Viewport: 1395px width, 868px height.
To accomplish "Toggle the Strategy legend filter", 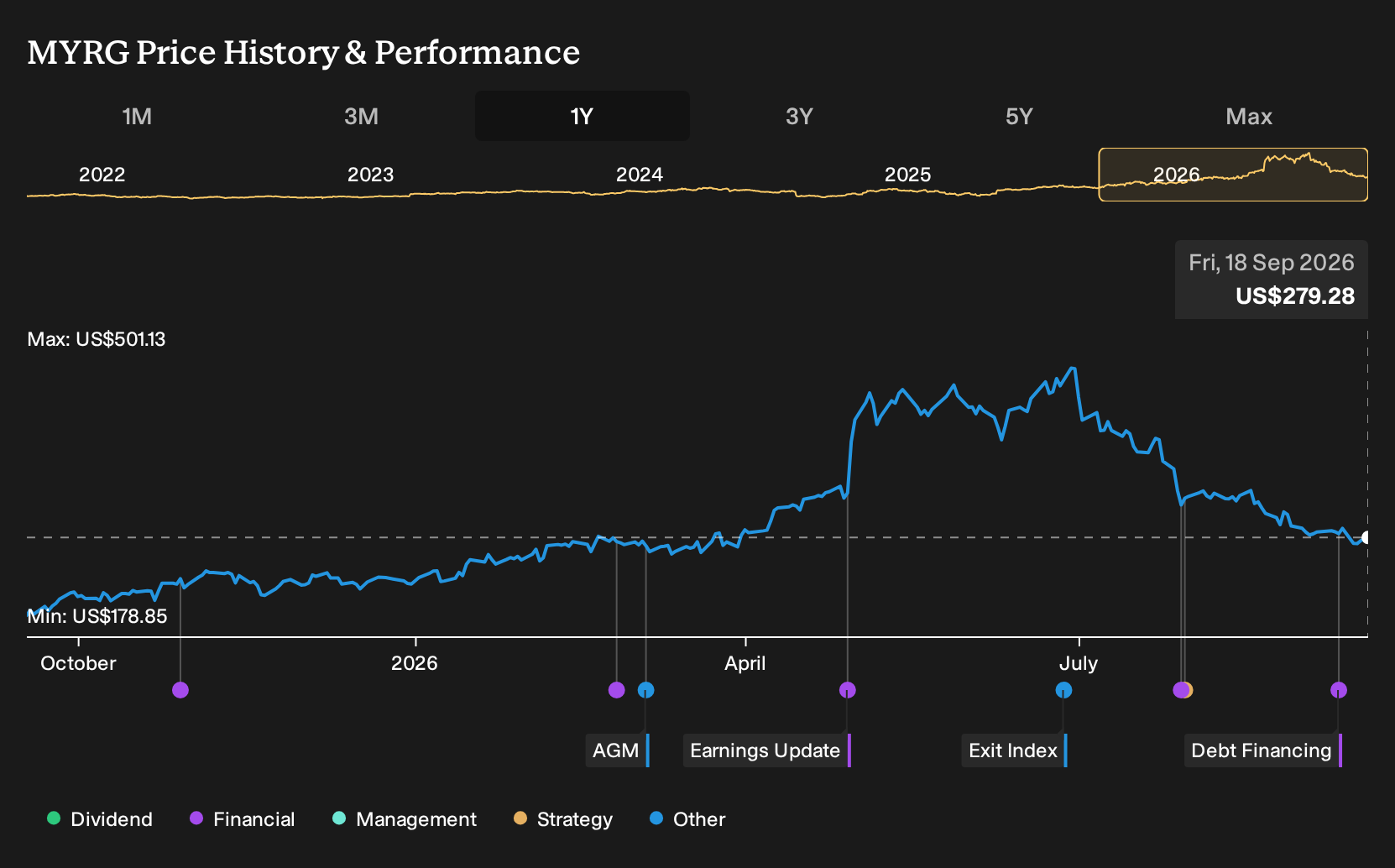I will coord(563,819).
